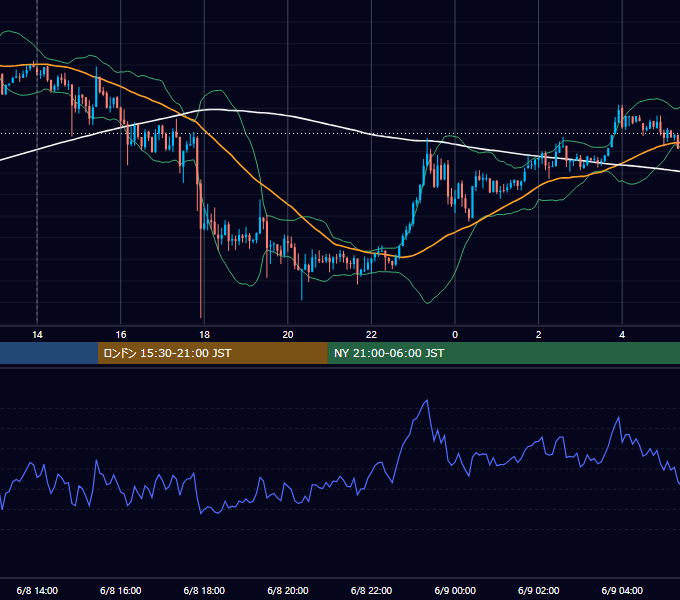680x600 pixels.
Task: Click the oscillator peak just before 6/9 00:00
Action: tap(427, 401)
